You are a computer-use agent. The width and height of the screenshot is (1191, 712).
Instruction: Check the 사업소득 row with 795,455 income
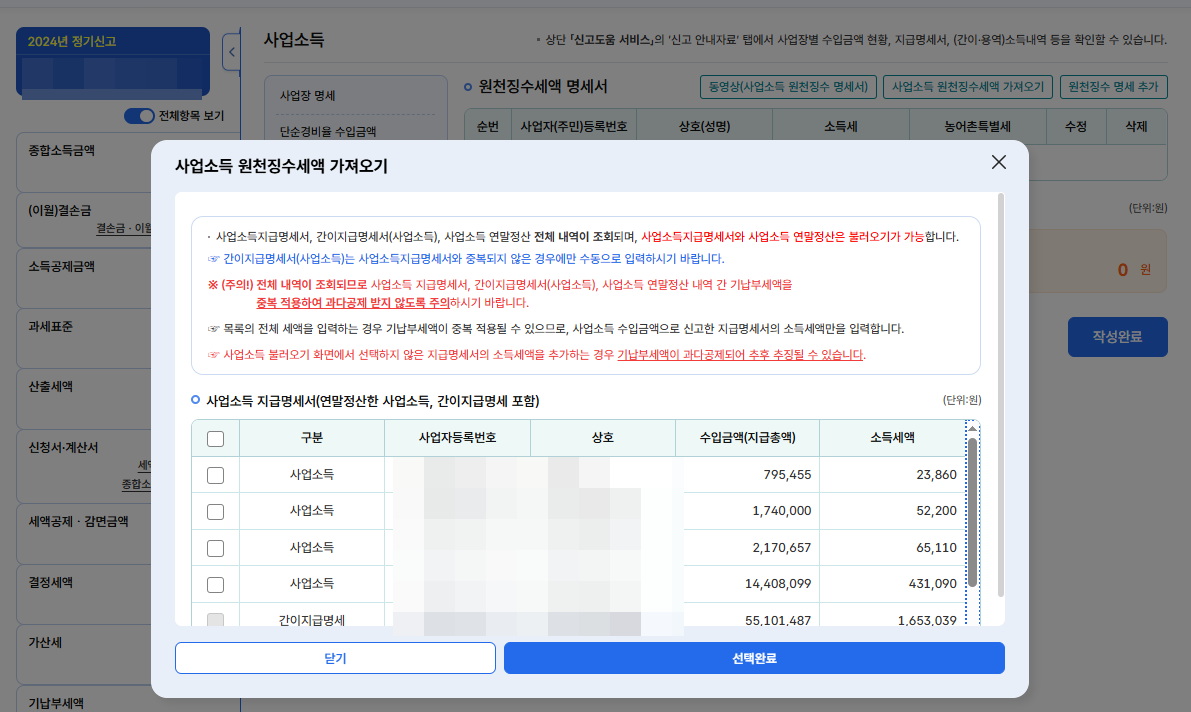216,475
